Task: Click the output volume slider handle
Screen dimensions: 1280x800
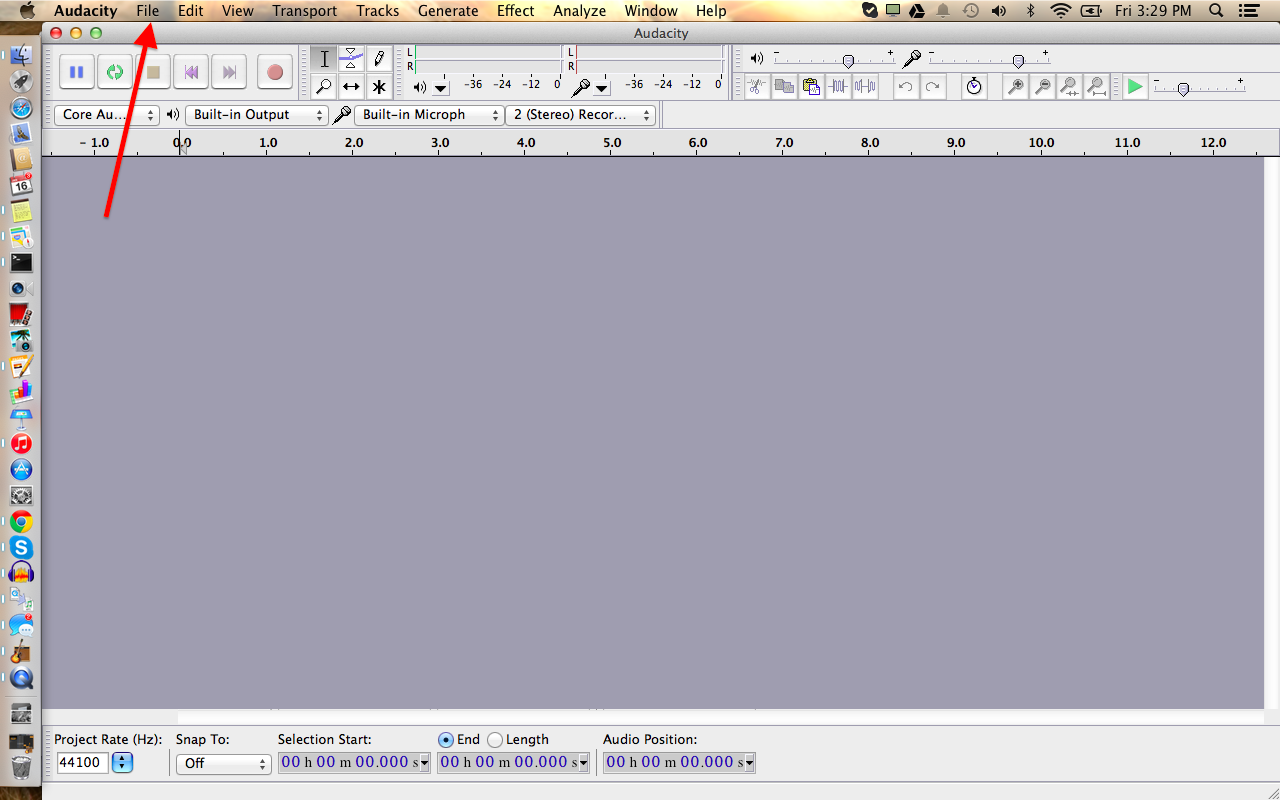Action: tap(848, 61)
